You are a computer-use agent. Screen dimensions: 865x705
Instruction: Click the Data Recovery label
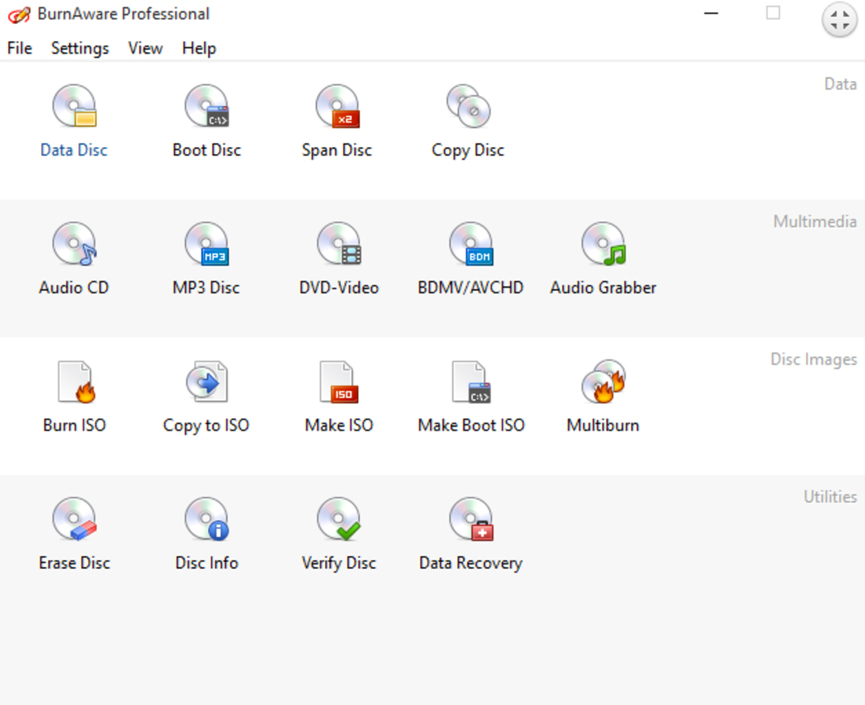pos(470,563)
